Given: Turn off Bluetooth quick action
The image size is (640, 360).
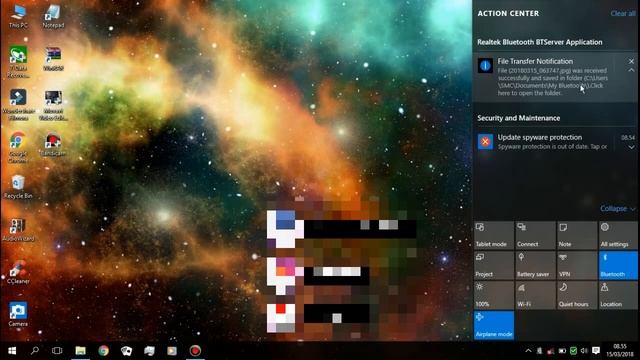Looking at the screenshot, I should pyautogui.click(x=618, y=265).
